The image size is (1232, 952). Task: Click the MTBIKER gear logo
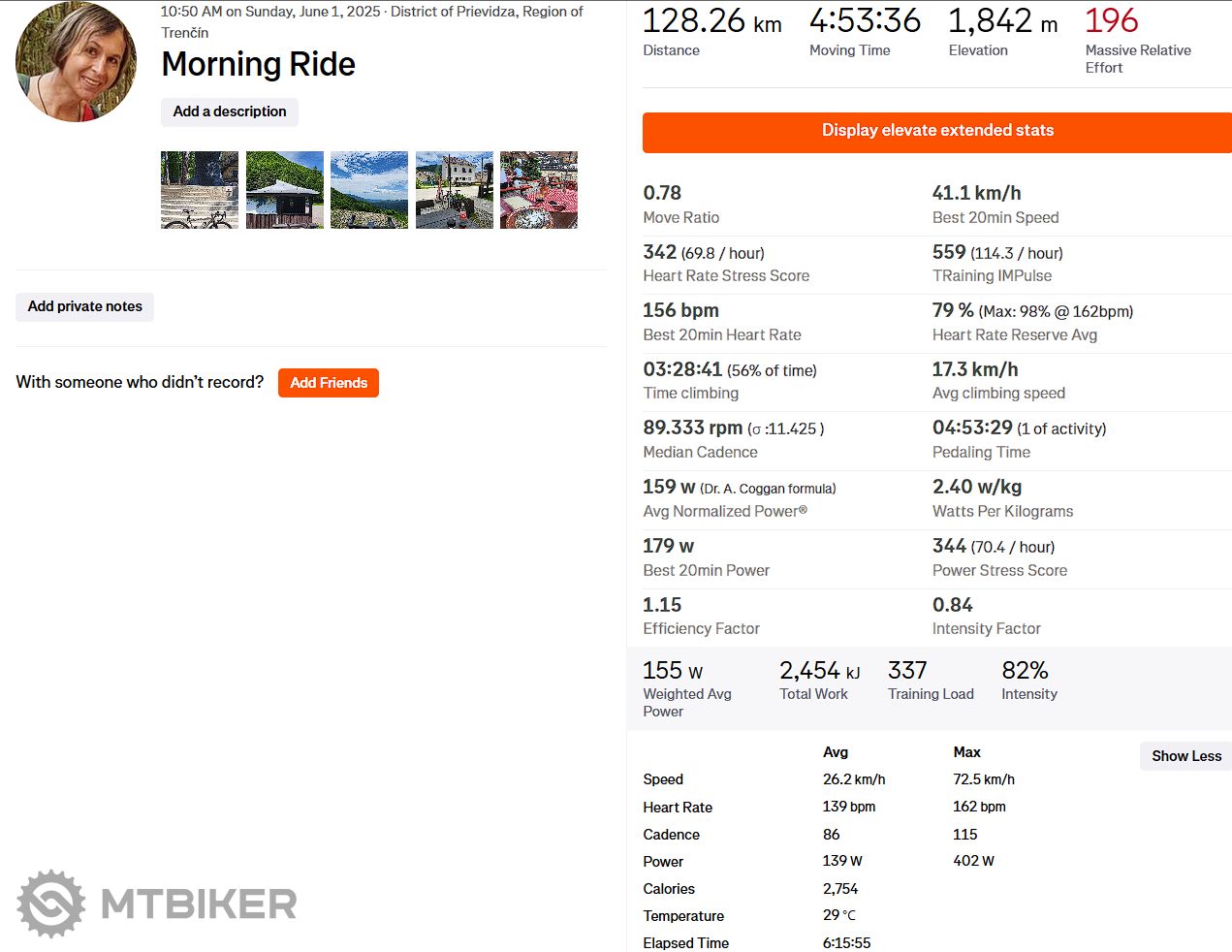click(51, 904)
